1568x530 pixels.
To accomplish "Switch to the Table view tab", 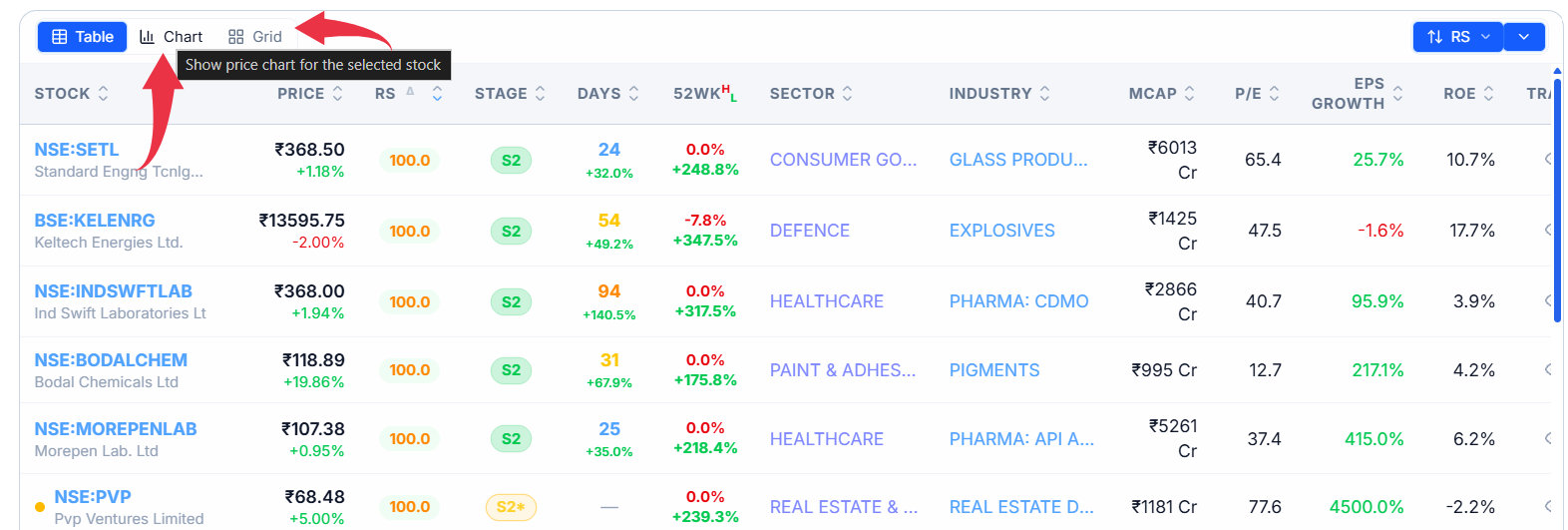I will tap(83, 37).
